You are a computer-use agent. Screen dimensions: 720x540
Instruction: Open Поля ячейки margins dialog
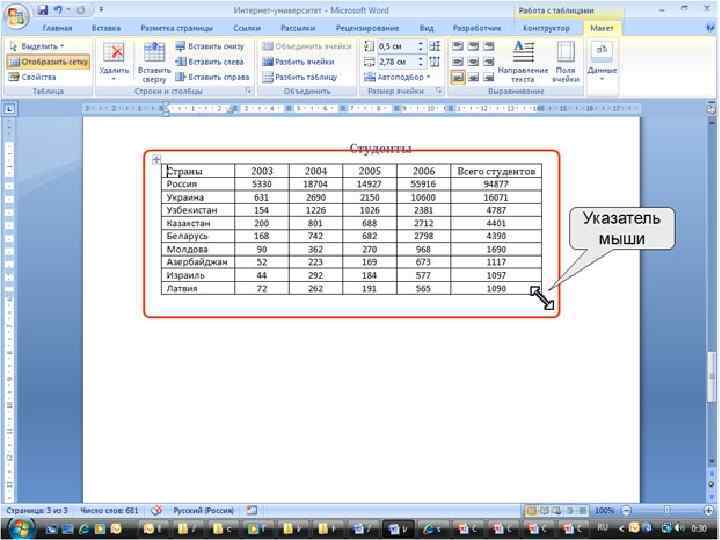pos(566,62)
